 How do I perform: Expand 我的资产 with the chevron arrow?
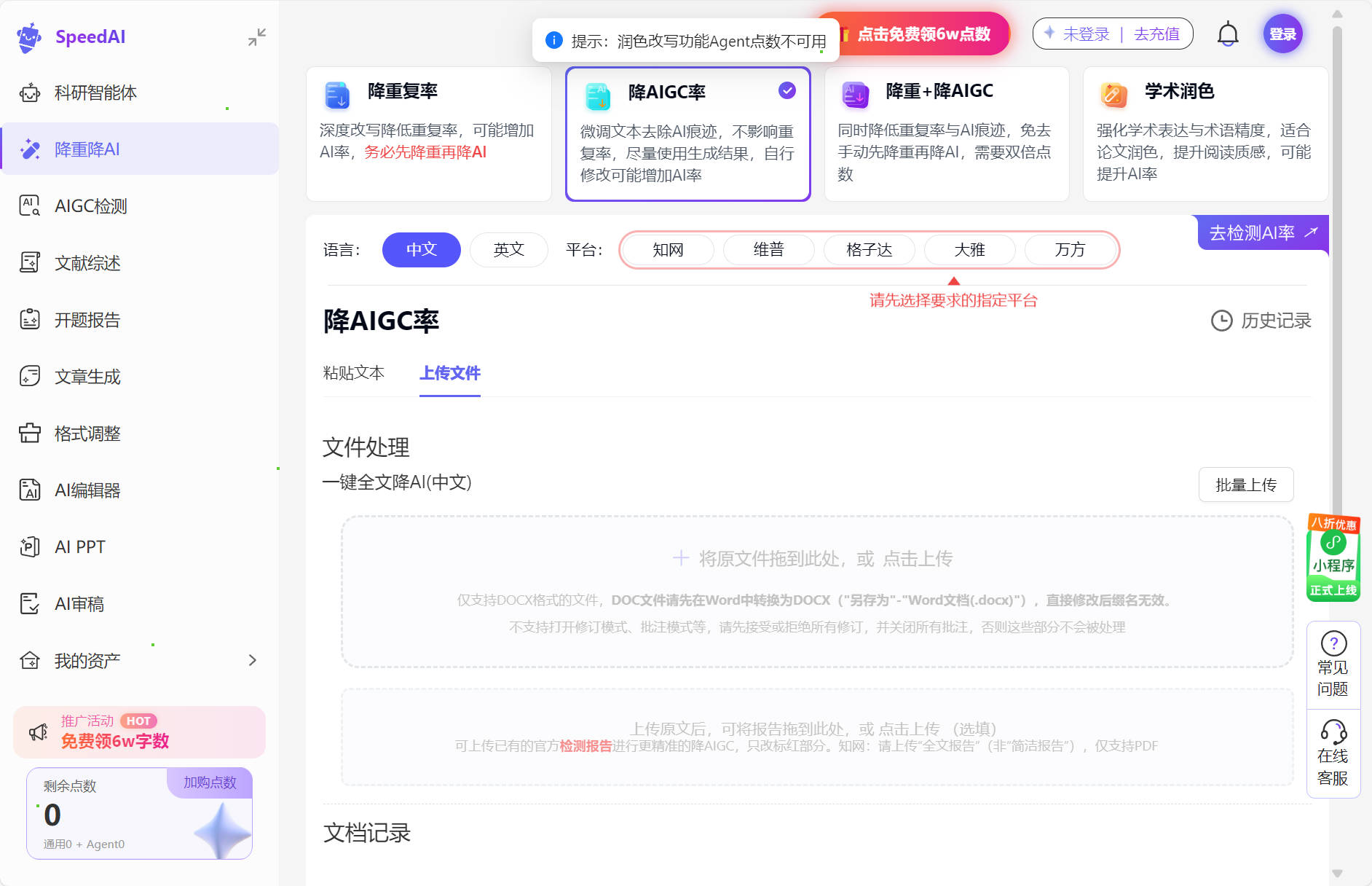253,660
